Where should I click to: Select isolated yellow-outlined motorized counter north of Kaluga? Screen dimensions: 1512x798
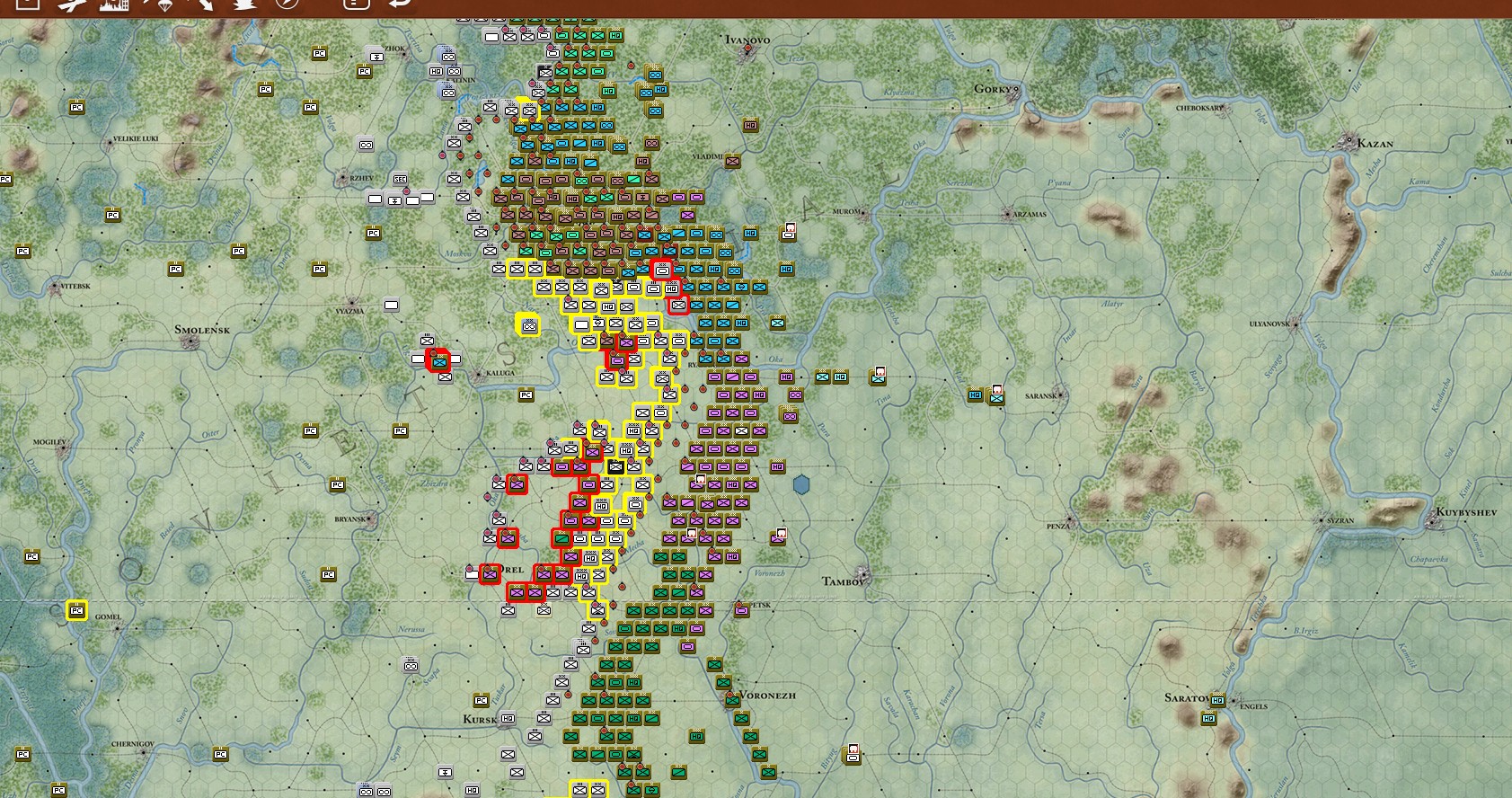click(529, 325)
